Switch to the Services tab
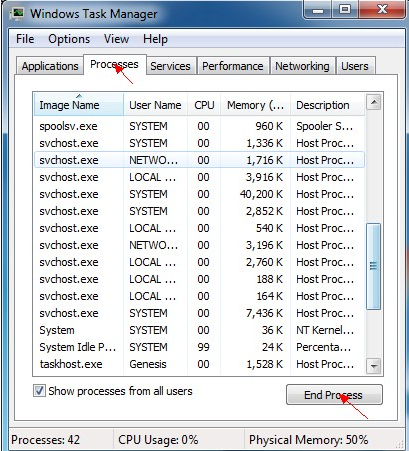This screenshot has height=451, width=409. click(170, 66)
